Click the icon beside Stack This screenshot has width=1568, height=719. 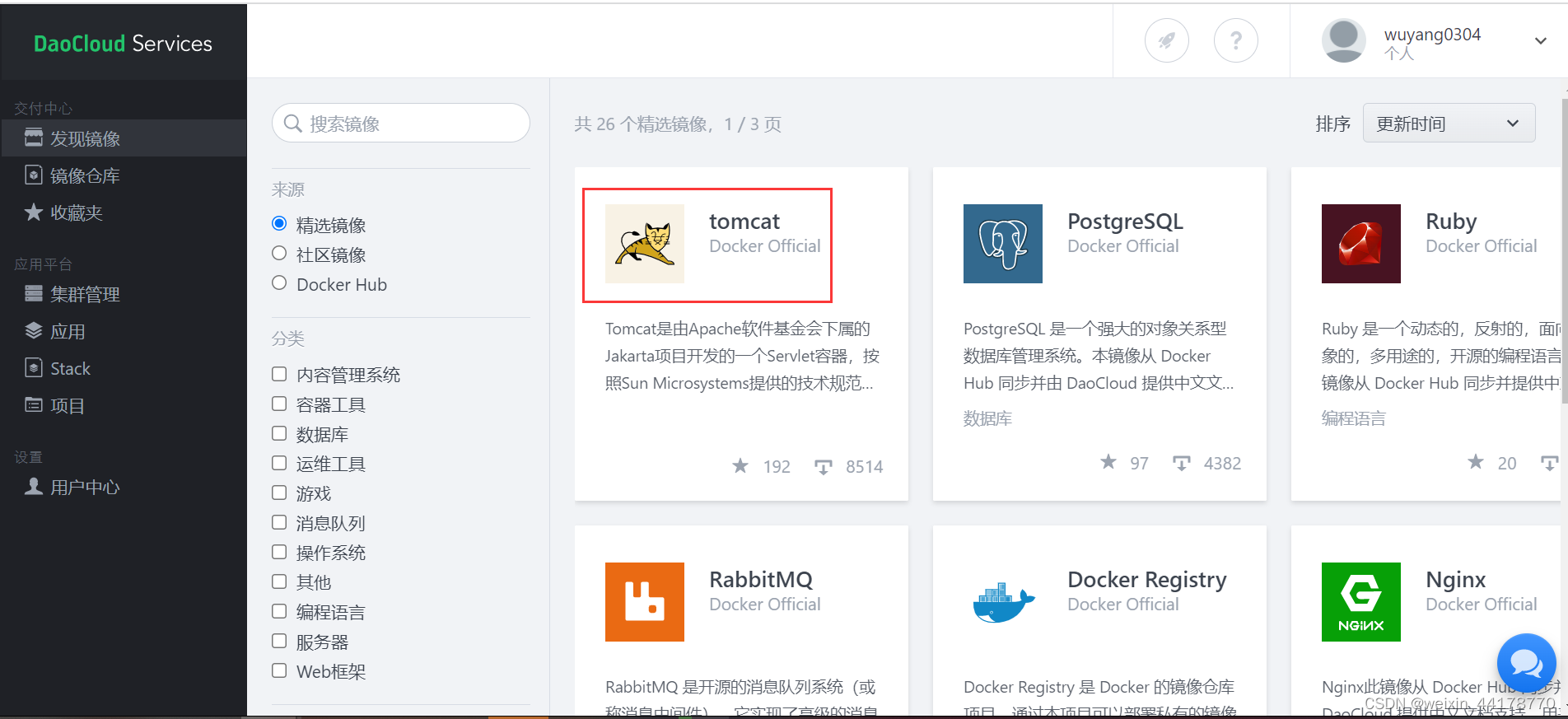(34, 367)
